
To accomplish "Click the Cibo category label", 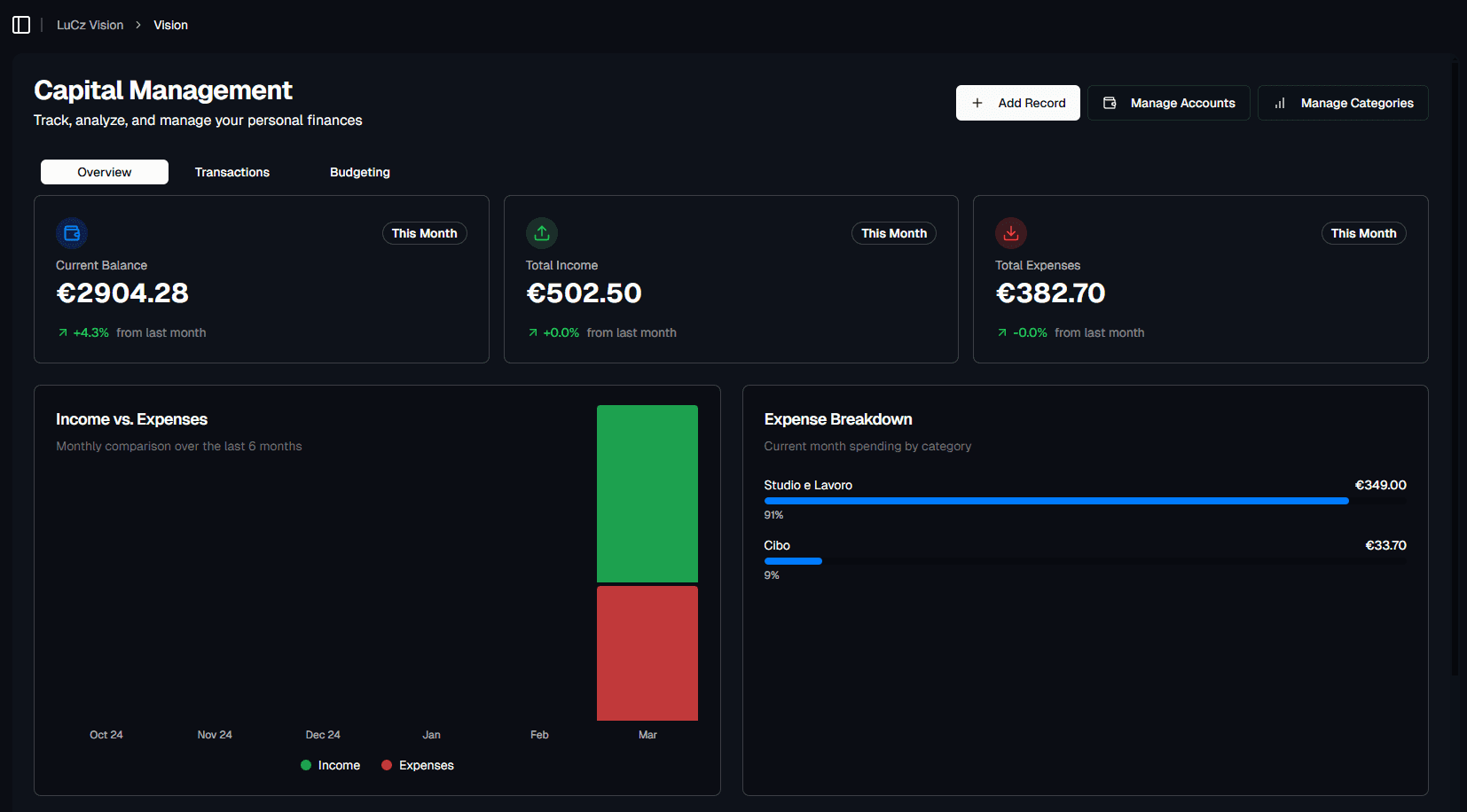I will click(777, 545).
